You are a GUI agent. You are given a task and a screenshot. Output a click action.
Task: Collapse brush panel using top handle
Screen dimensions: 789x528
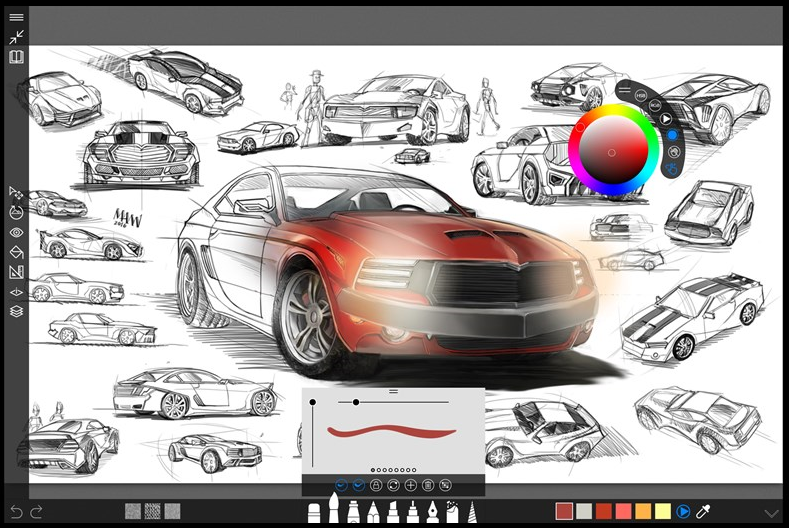coord(393,392)
